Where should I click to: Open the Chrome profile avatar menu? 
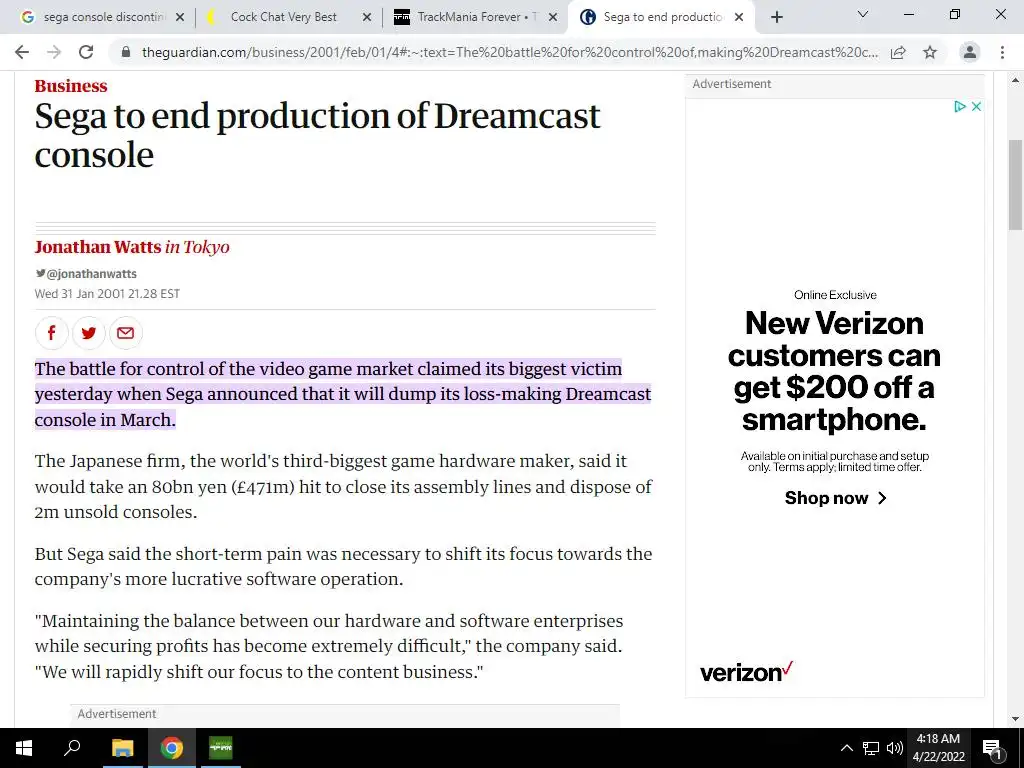(x=970, y=52)
